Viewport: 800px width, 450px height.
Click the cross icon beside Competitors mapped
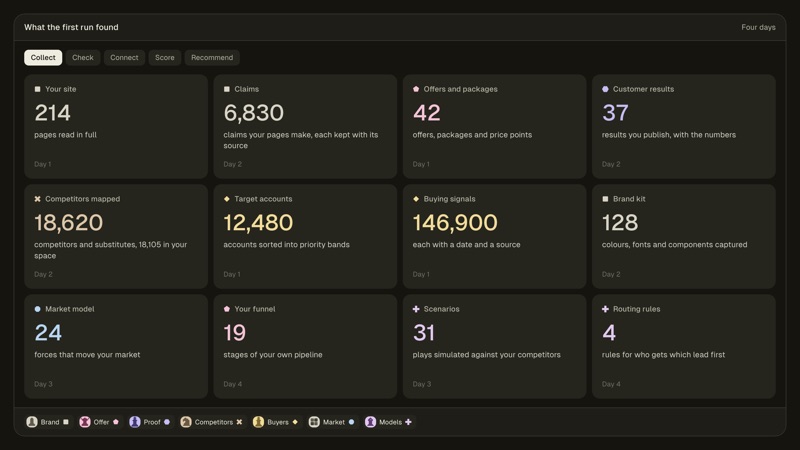37,199
